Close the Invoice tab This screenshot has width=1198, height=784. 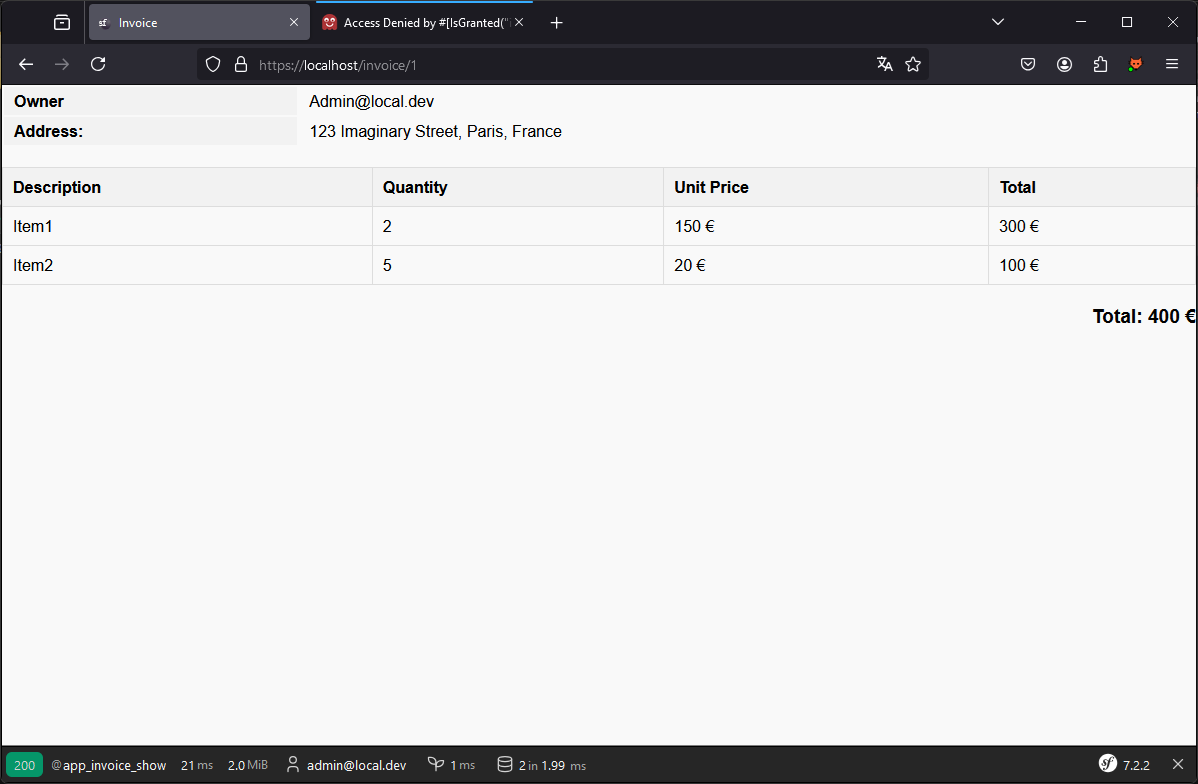click(x=294, y=22)
